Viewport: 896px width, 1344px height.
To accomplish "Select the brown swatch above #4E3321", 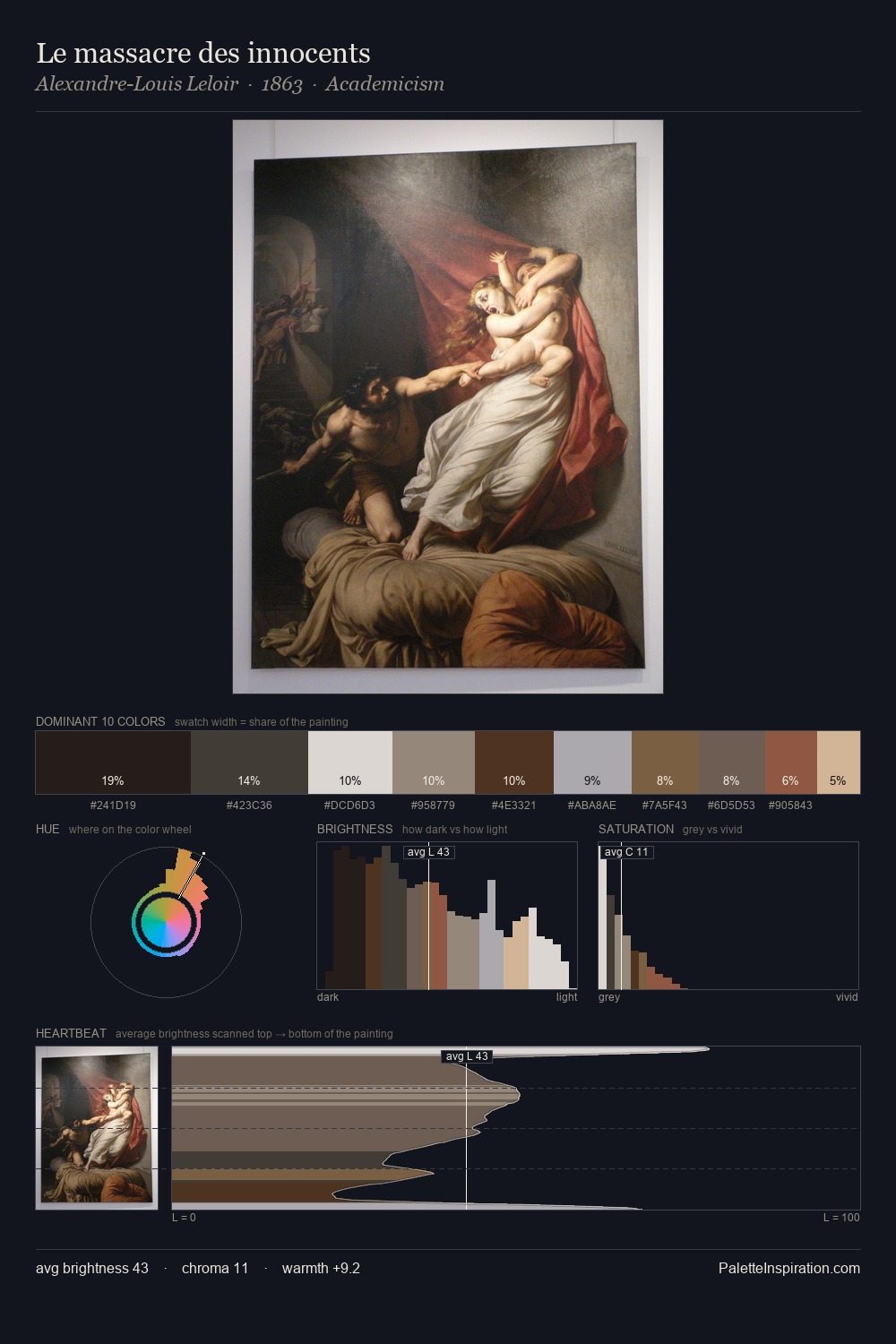I will [x=514, y=762].
